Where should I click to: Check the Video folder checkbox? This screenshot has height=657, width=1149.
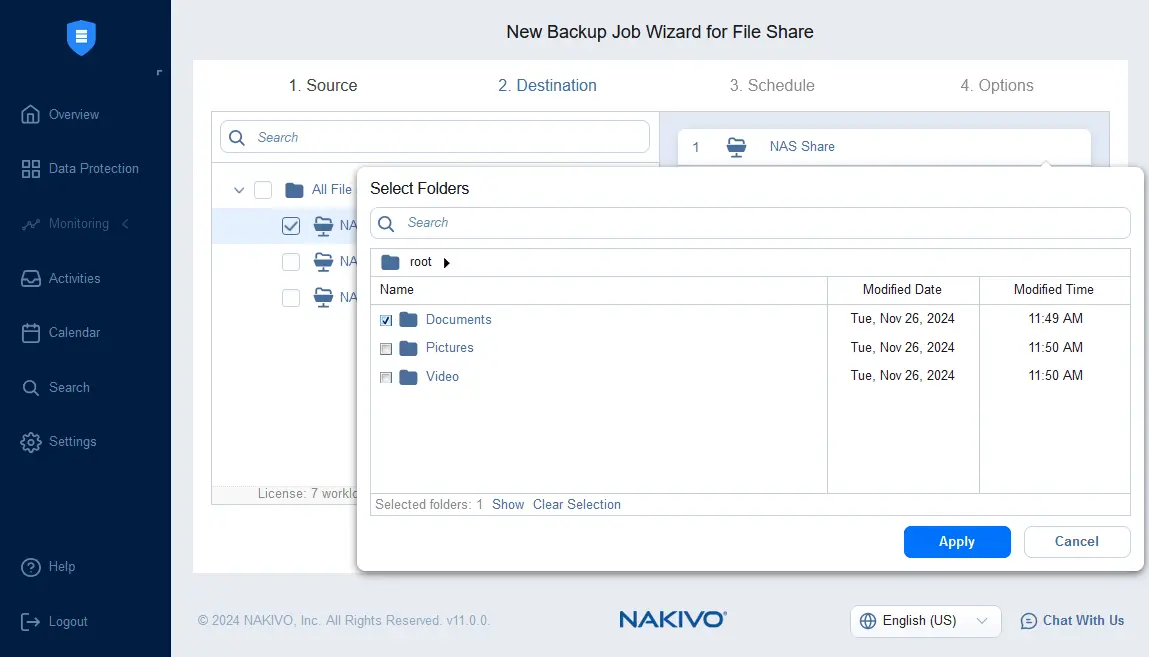[386, 377]
